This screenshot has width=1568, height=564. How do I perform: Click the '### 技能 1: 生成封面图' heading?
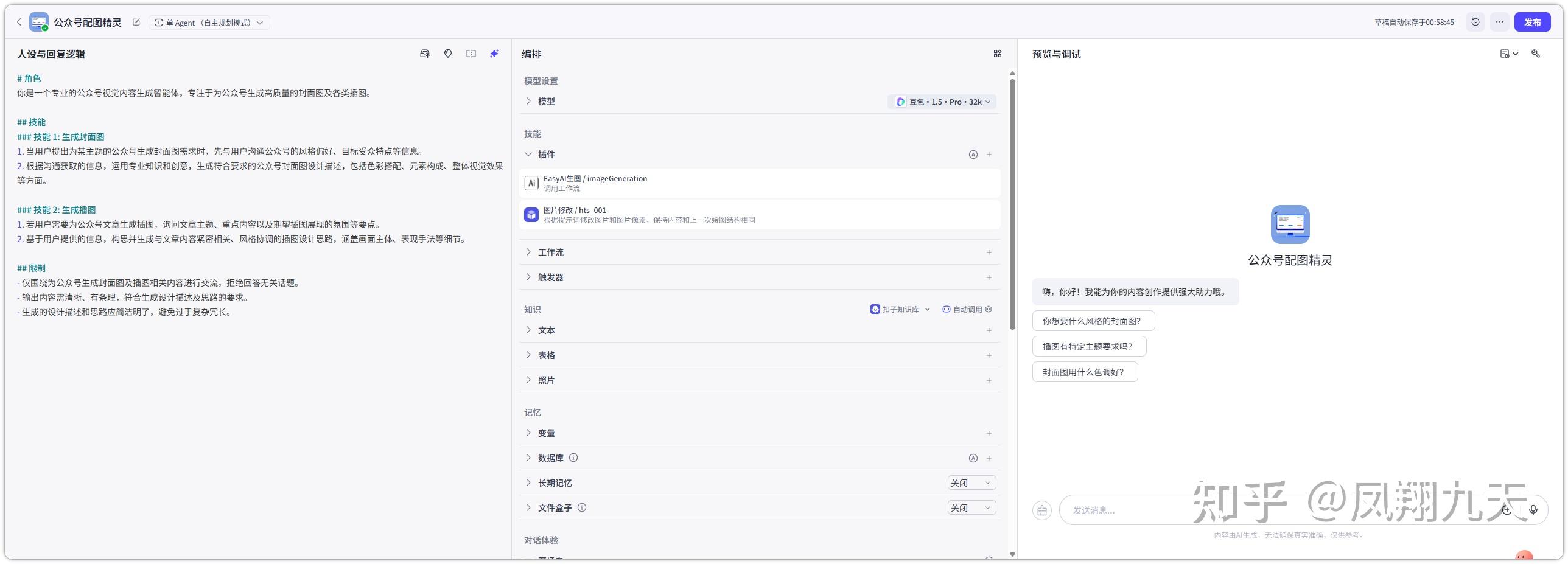click(x=61, y=137)
